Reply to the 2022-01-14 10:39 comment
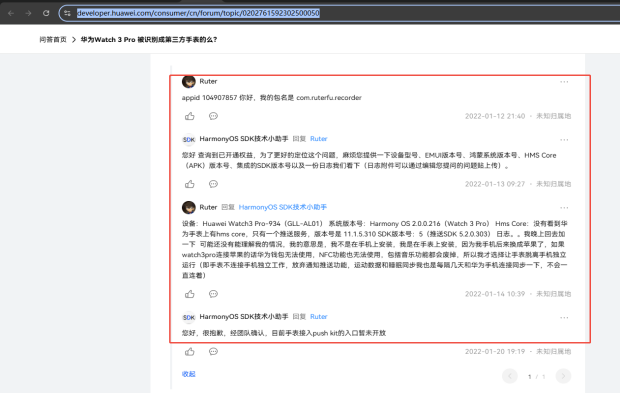This screenshot has width=621, height=394. [x=213, y=294]
